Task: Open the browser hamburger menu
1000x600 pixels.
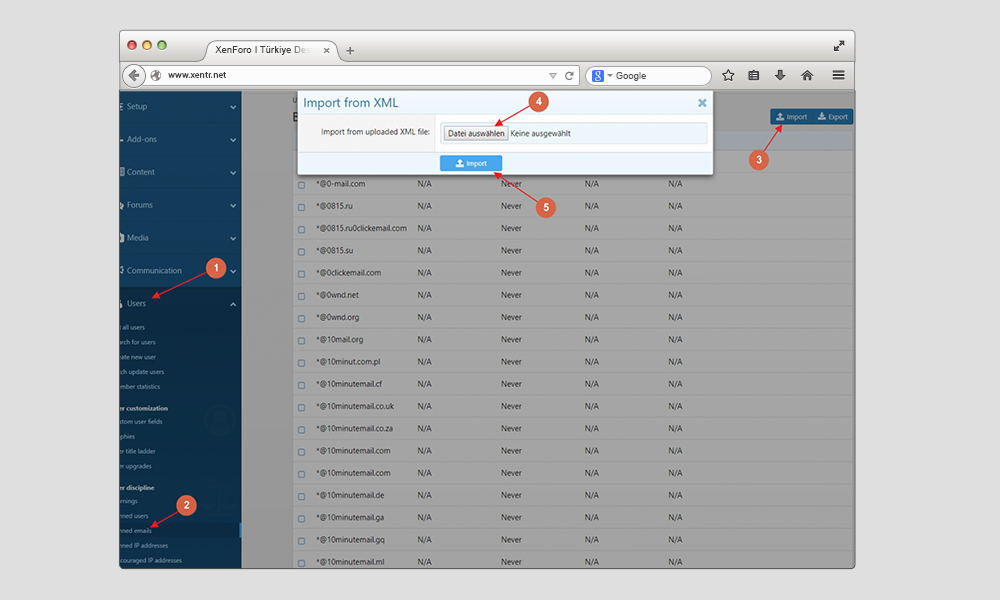Action: coord(839,75)
